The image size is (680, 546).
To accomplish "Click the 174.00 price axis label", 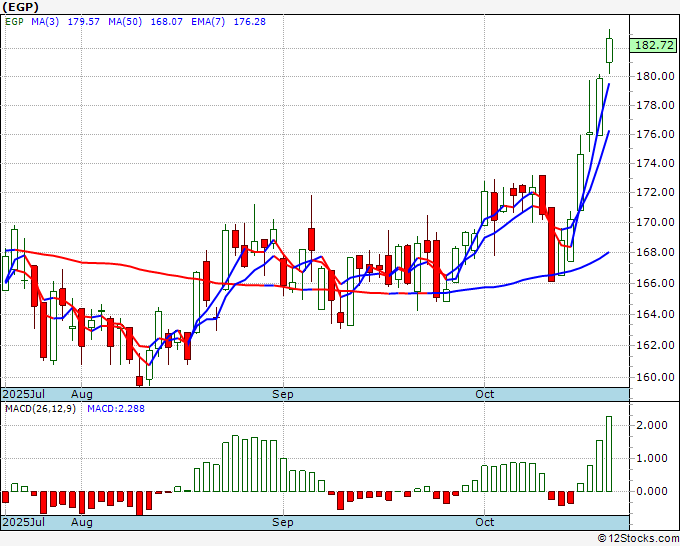I will point(655,163).
